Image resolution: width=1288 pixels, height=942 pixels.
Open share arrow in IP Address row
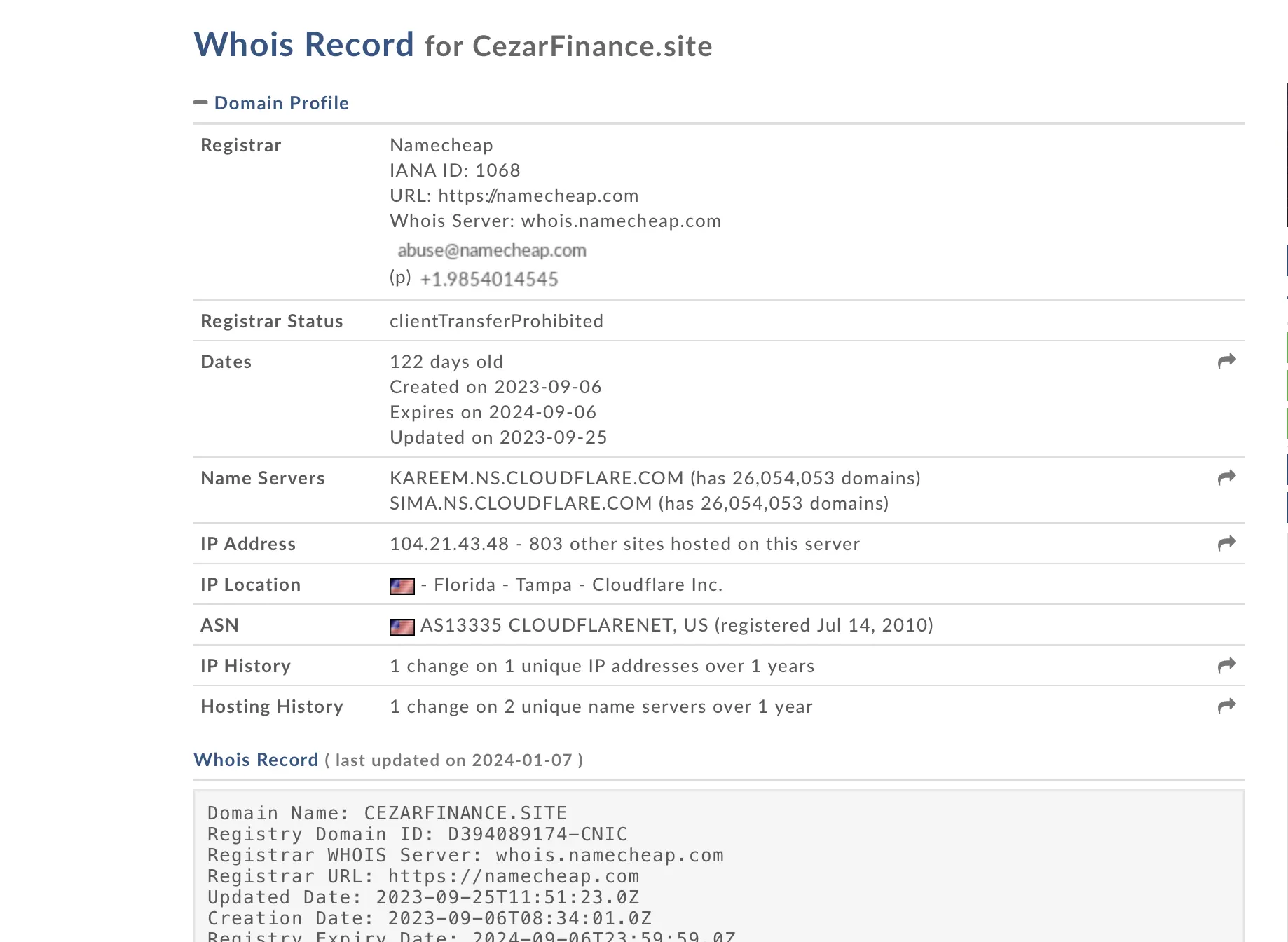pyautogui.click(x=1226, y=543)
